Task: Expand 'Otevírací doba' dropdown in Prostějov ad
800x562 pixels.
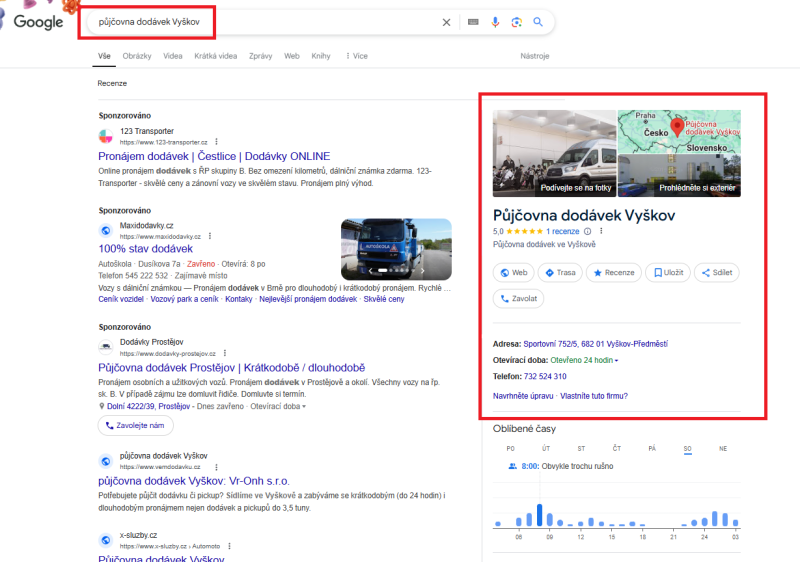Action: [278, 406]
